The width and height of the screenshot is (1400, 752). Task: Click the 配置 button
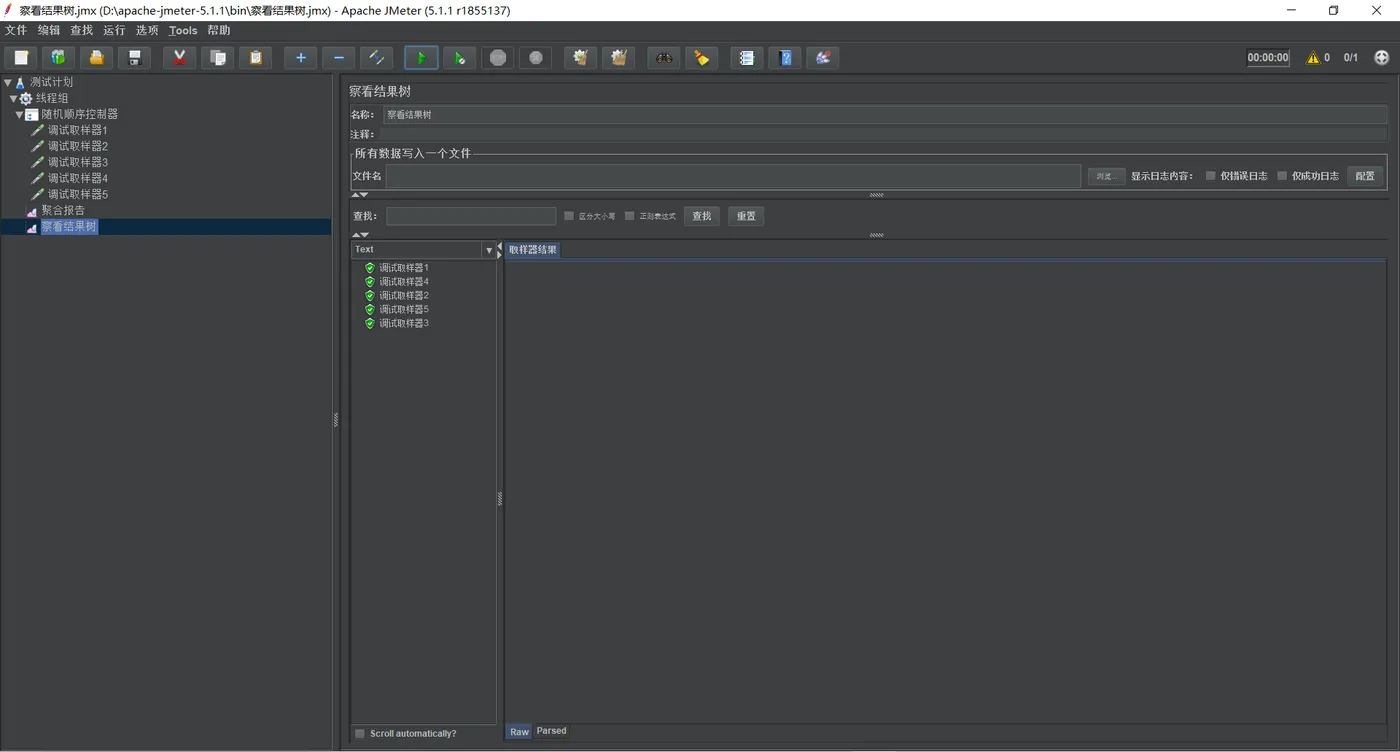(1365, 176)
